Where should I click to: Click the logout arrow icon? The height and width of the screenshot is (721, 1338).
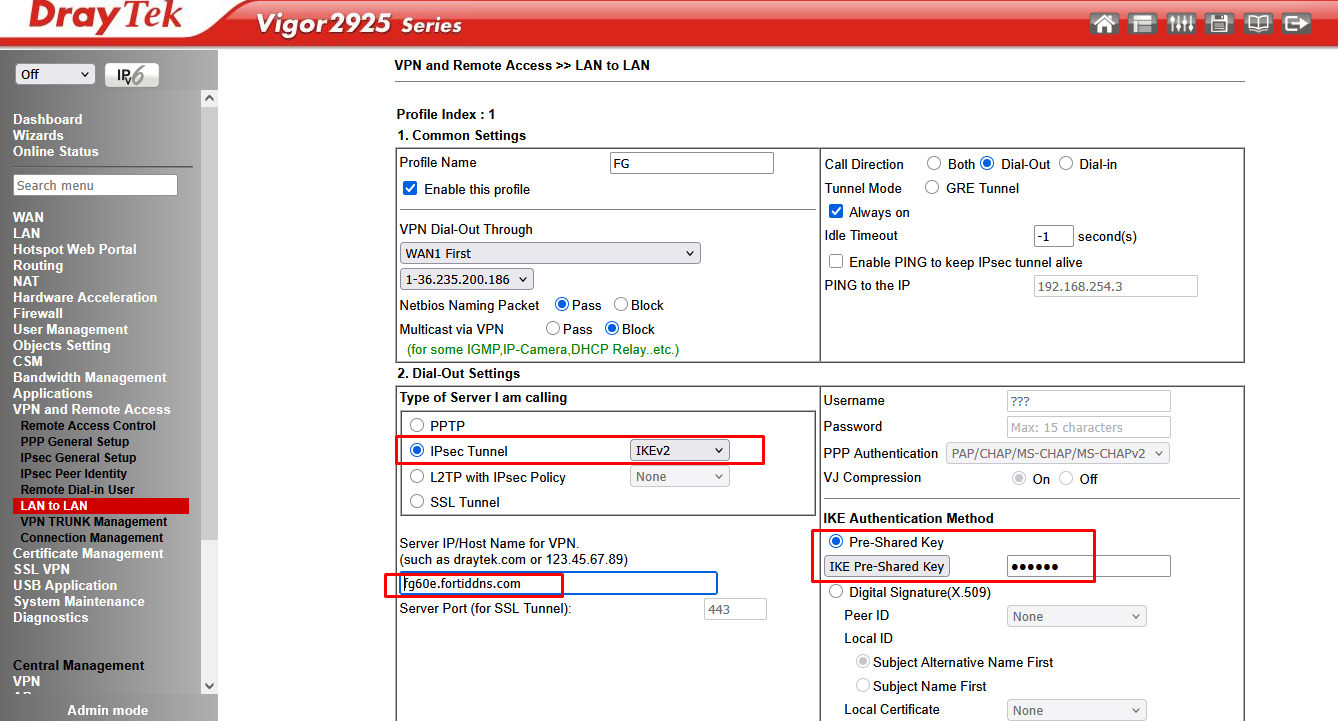pos(1296,23)
